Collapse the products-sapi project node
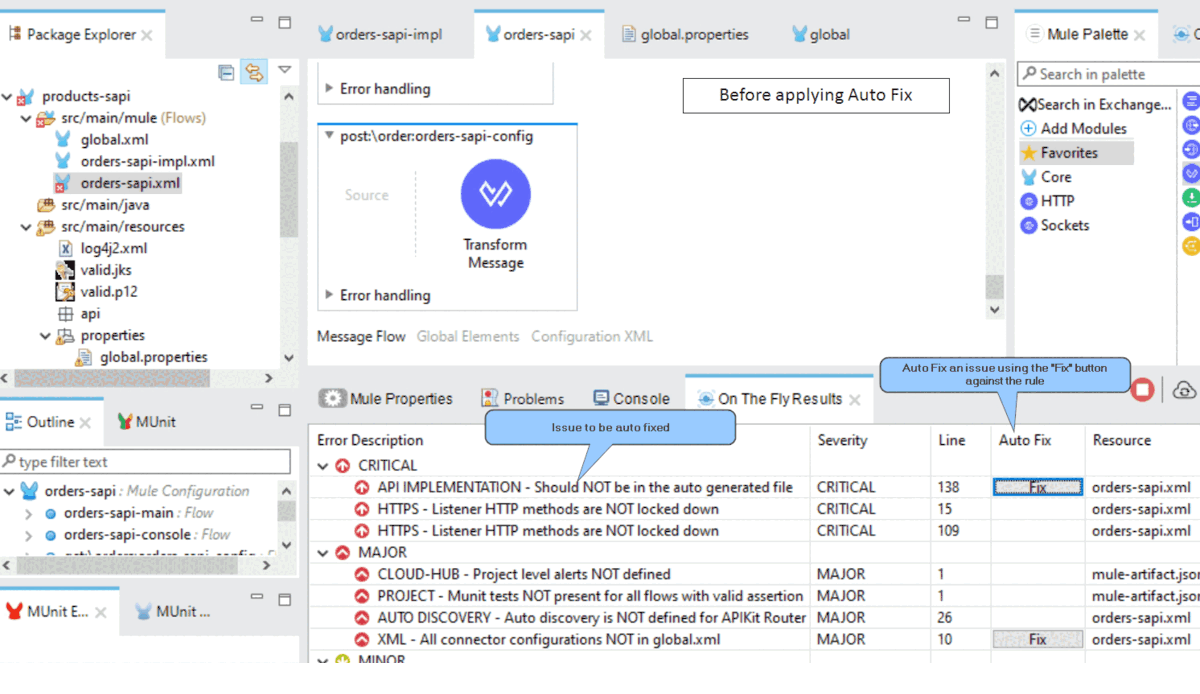1200x694 pixels. (x=7, y=97)
